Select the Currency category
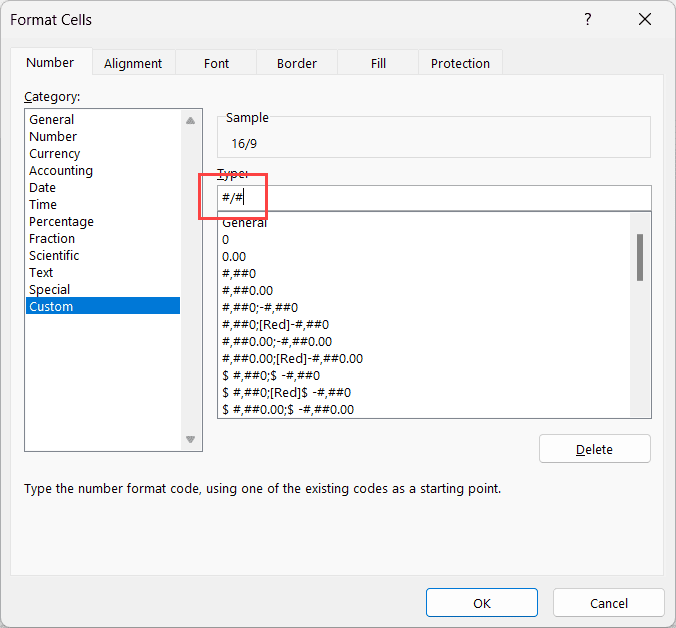The image size is (676, 628). pyautogui.click(x=54, y=154)
